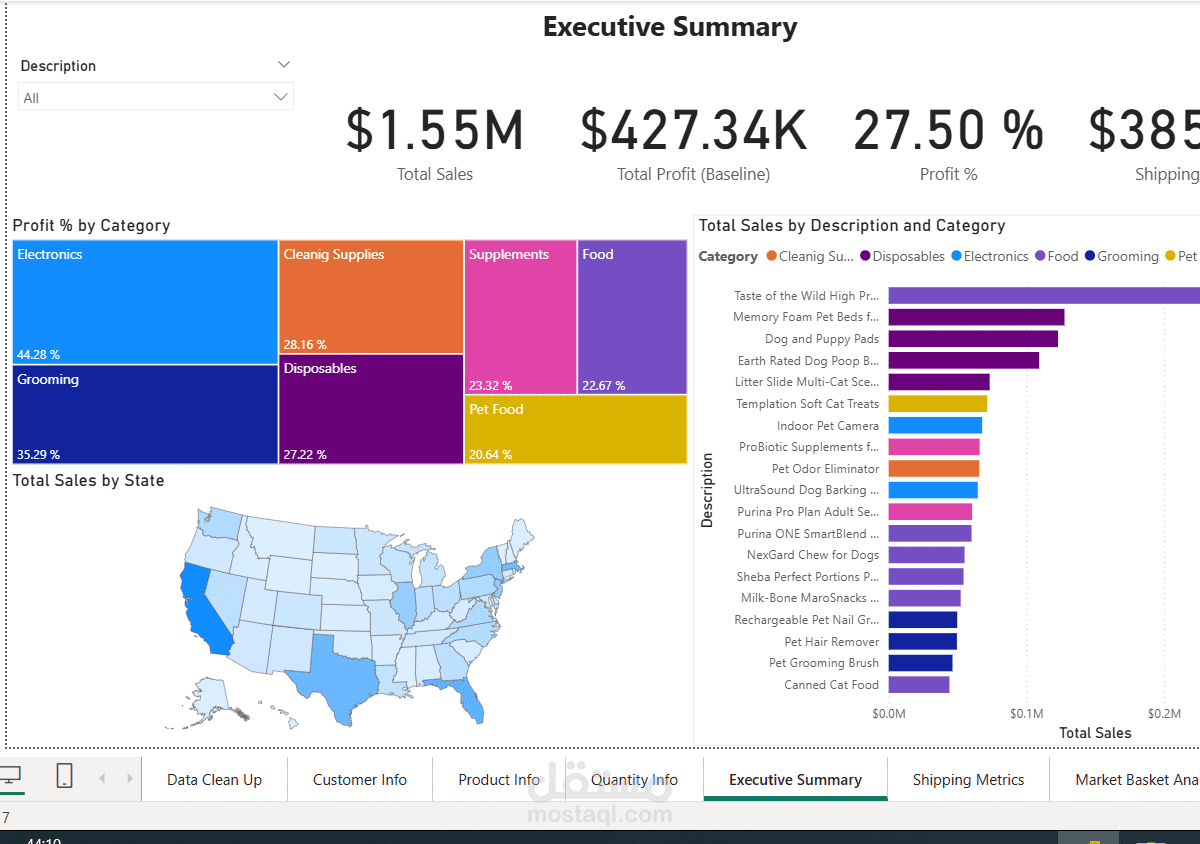Select the Dog and Puppy Pads bar

coord(973,339)
